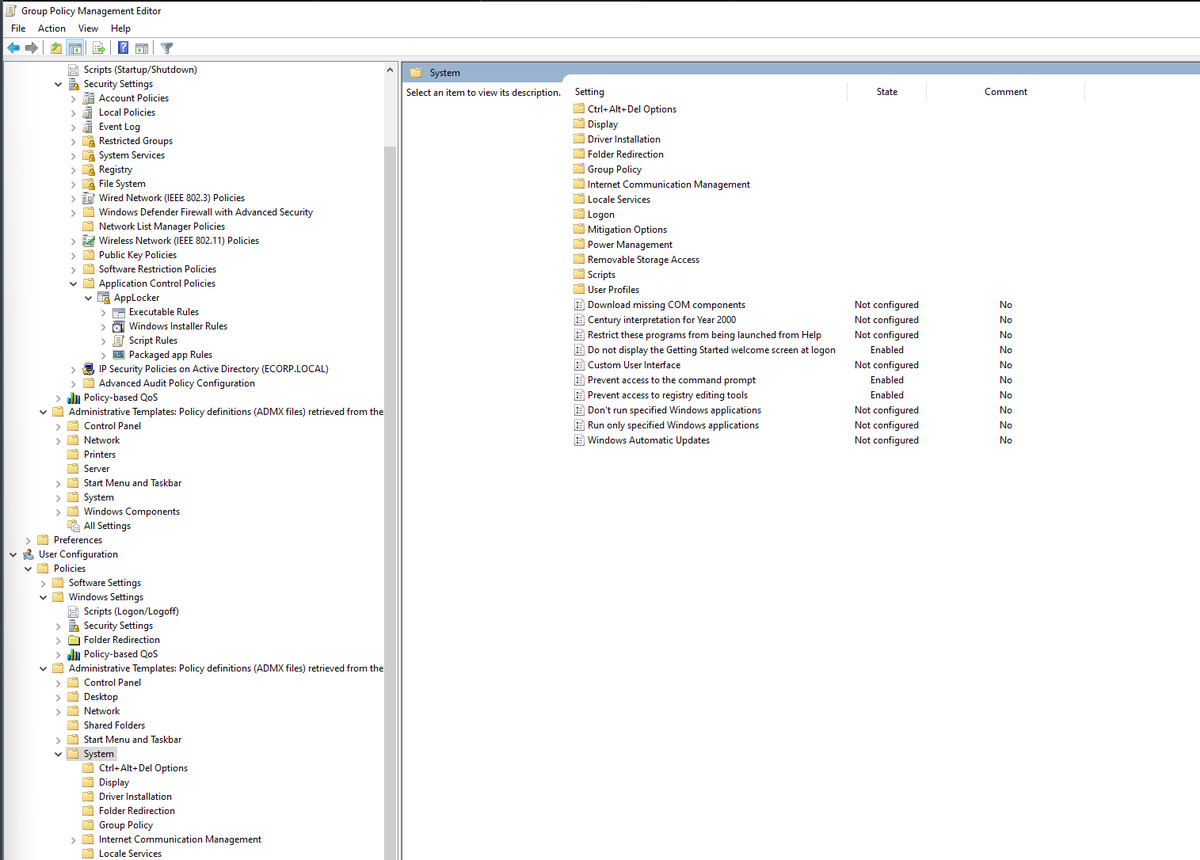Select All Settings tree node
The height and width of the screenshot is (860, 1200).
pyautogui.click(x=107, y=526)
